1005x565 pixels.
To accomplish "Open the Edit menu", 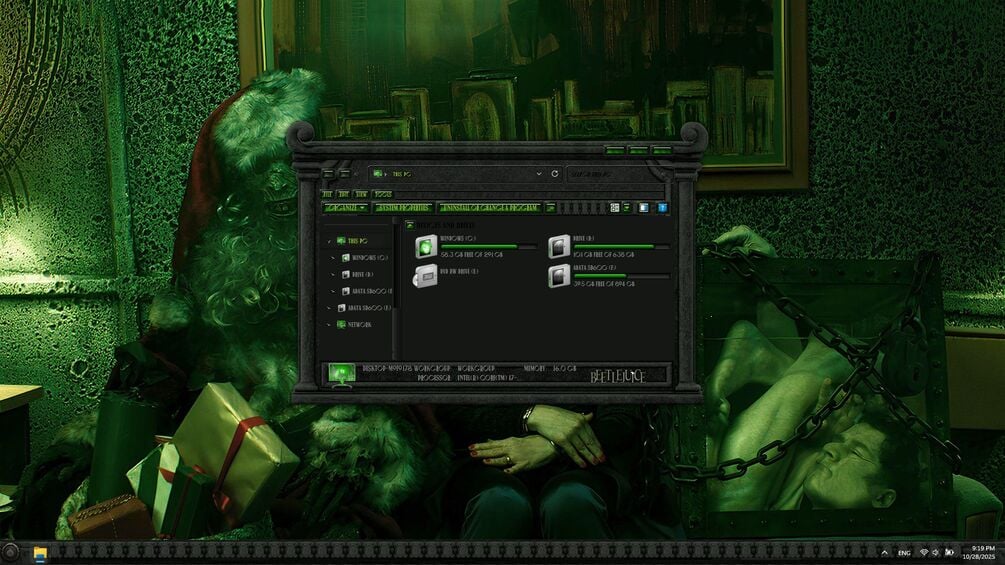I will [344, 194].
